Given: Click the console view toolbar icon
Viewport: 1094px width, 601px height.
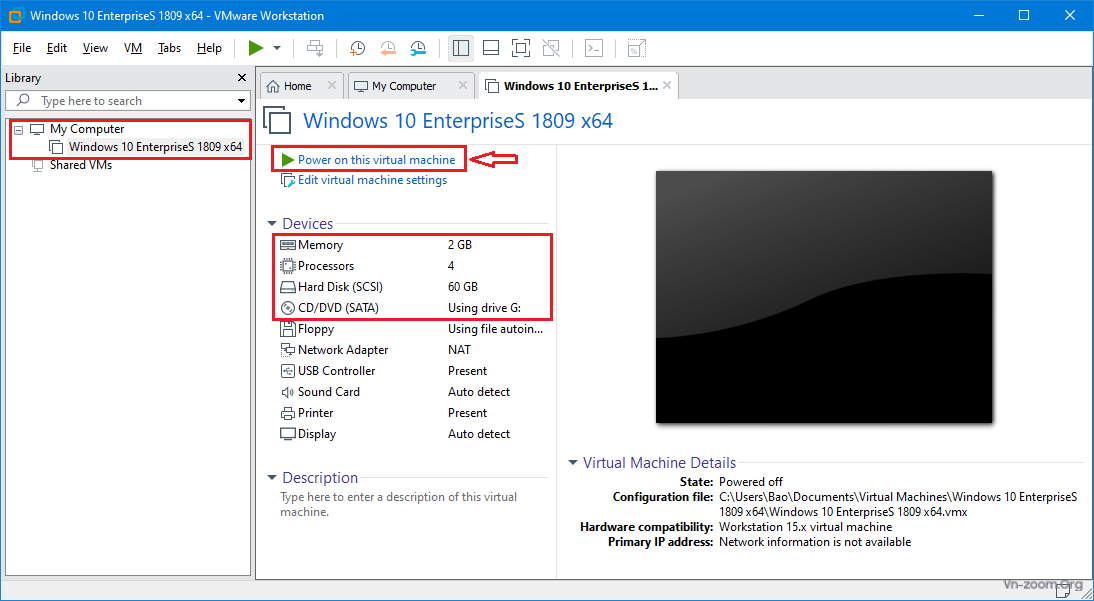Looking at the screenshot, I should pos(594,48).
